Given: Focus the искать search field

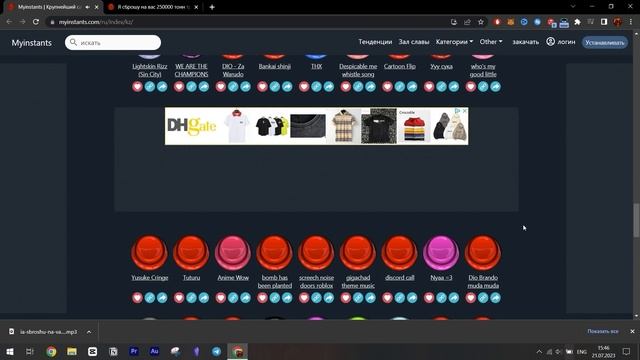Looking at the screenshot, I should click(x=113, y=42).
